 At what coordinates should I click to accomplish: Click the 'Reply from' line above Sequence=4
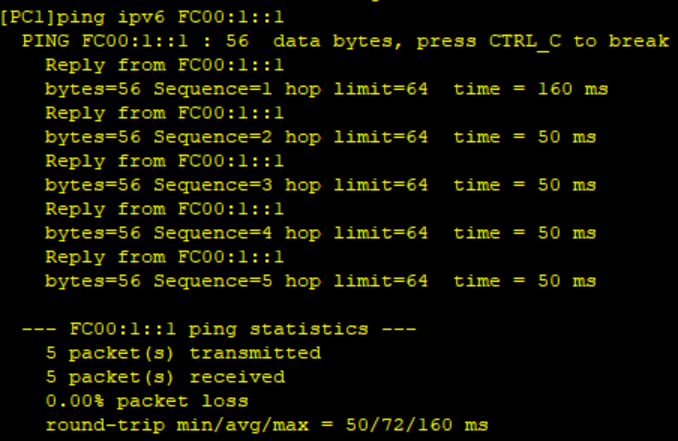[x=164, y=209]
